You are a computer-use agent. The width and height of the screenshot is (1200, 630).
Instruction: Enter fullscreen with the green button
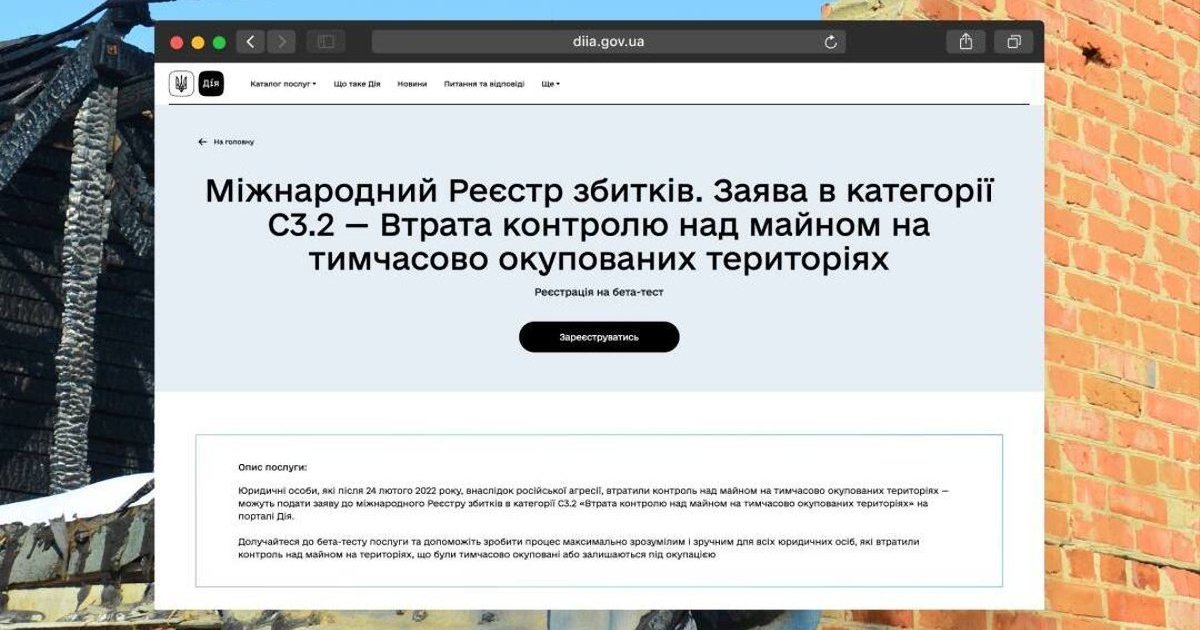[219, 42]
